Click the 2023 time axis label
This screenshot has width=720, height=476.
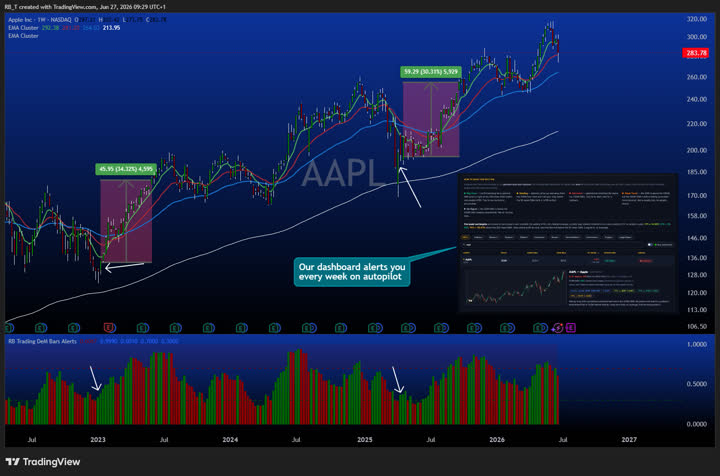point(98,439)
